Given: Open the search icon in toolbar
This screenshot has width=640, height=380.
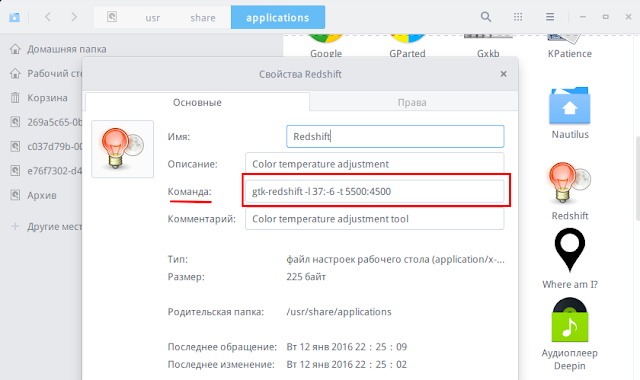Looking at the screenshot, I should (486, 17).
